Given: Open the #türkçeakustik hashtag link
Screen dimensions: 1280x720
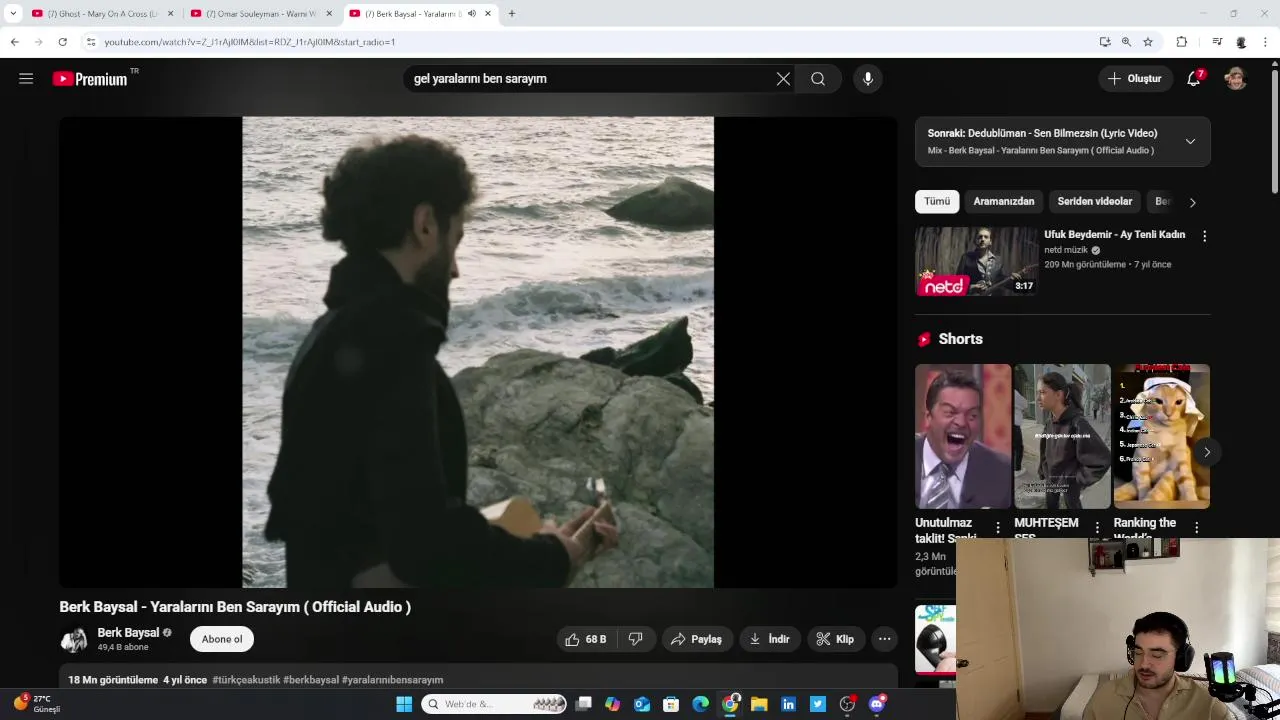Looking at the screenshot, I should pyautogui.click(x=246, y=680).
